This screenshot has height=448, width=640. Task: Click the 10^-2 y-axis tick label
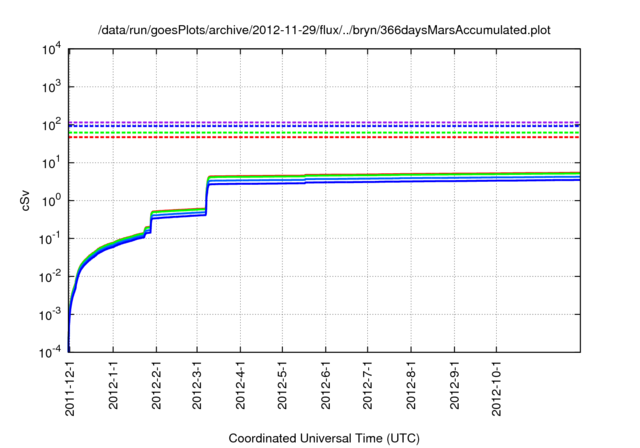50,277
